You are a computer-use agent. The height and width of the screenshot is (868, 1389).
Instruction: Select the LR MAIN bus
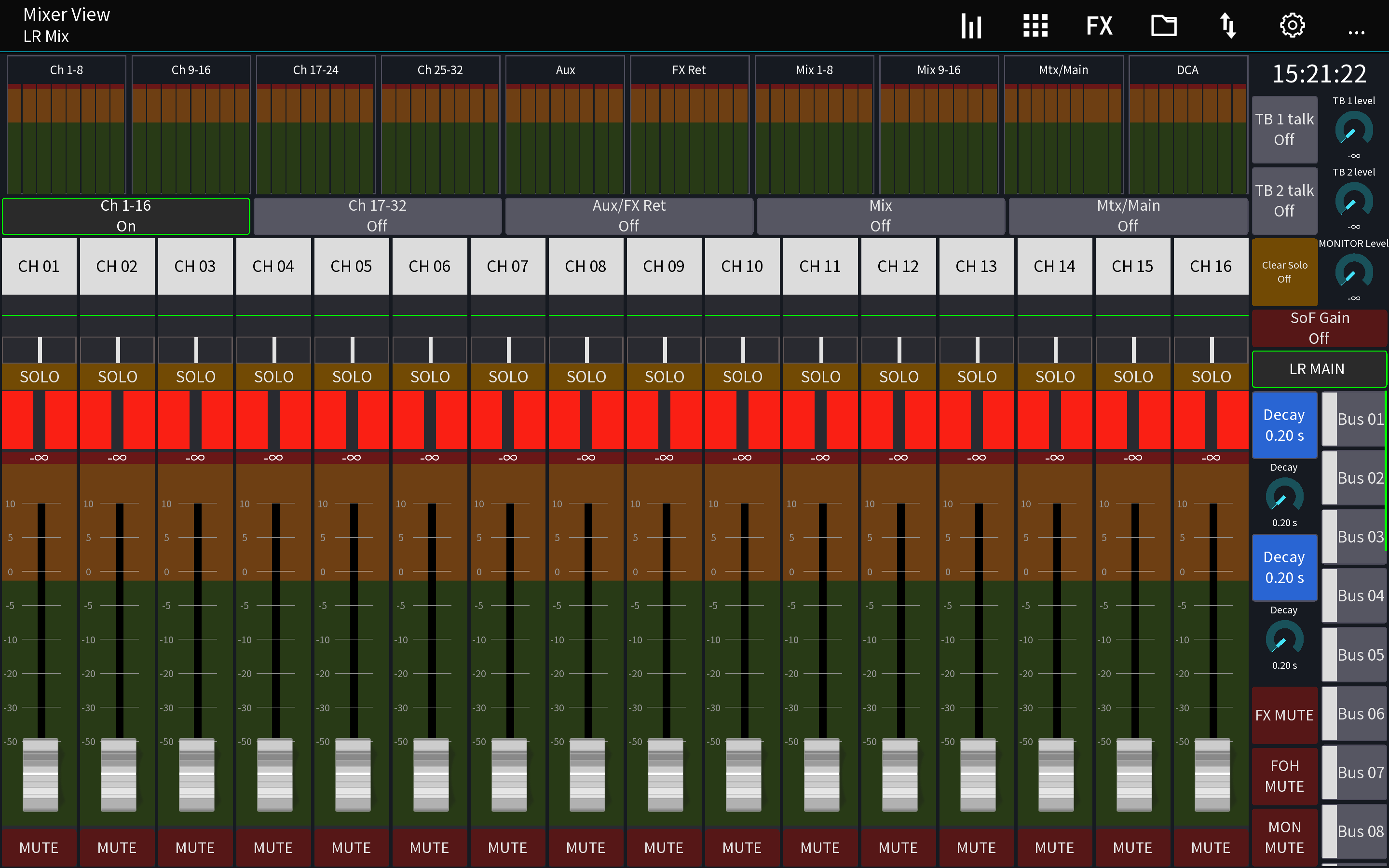(x=1319, y=369)
